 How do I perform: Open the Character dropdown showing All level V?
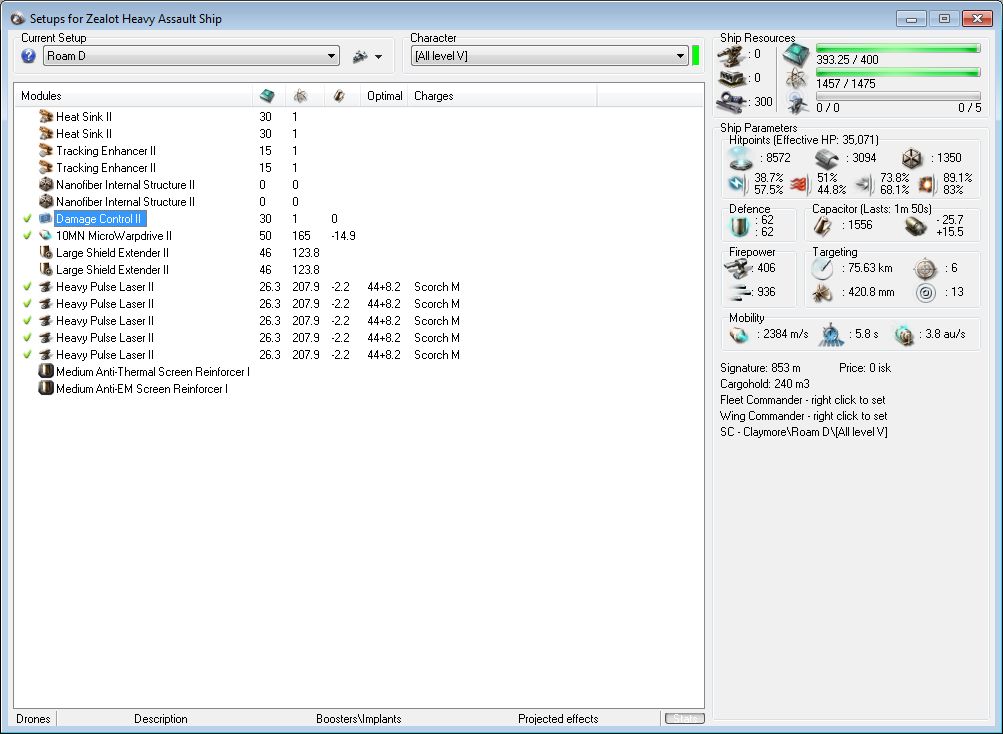coord(549,56)
